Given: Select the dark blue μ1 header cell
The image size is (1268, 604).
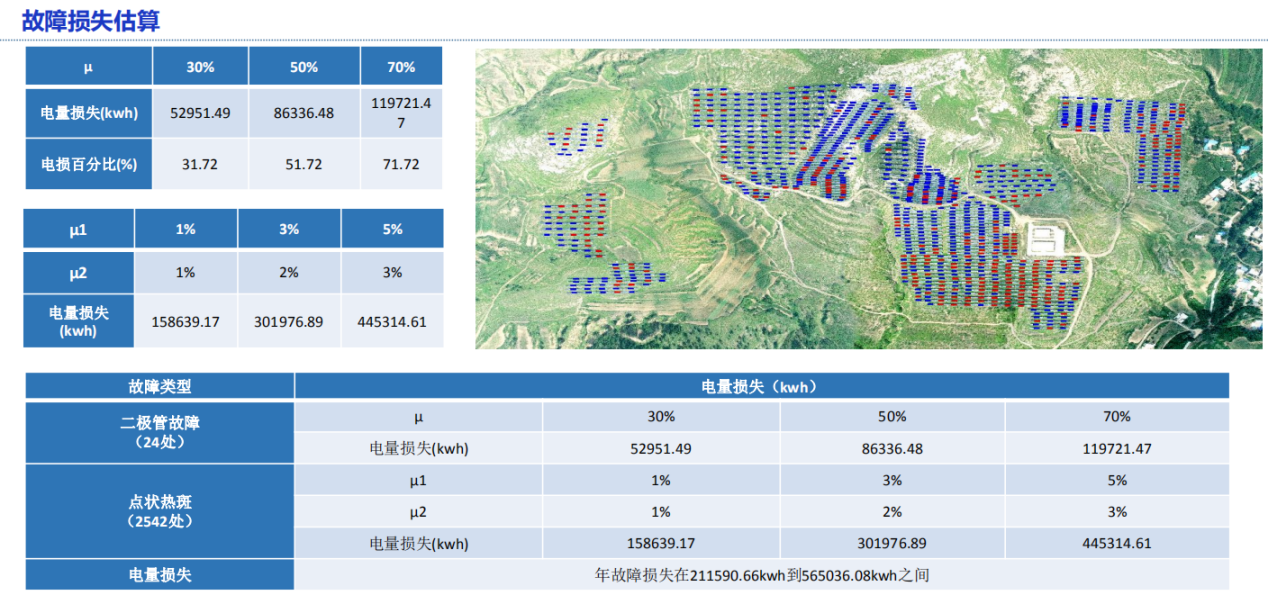Looking at the screenshot, I should 79,229.
